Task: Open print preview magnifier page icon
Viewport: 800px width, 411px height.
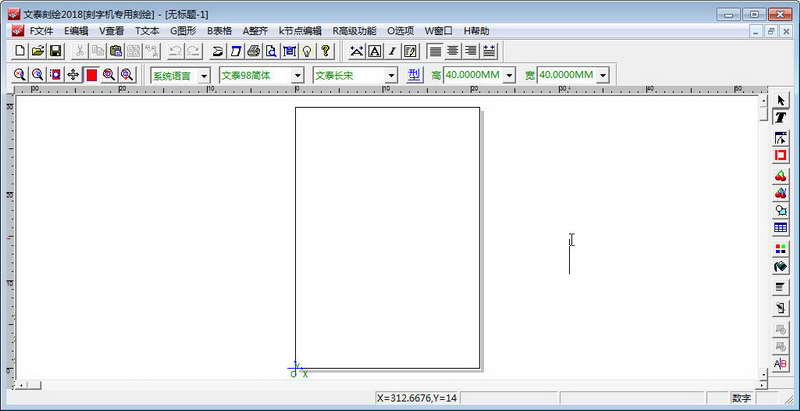Action: click(271, 51)
